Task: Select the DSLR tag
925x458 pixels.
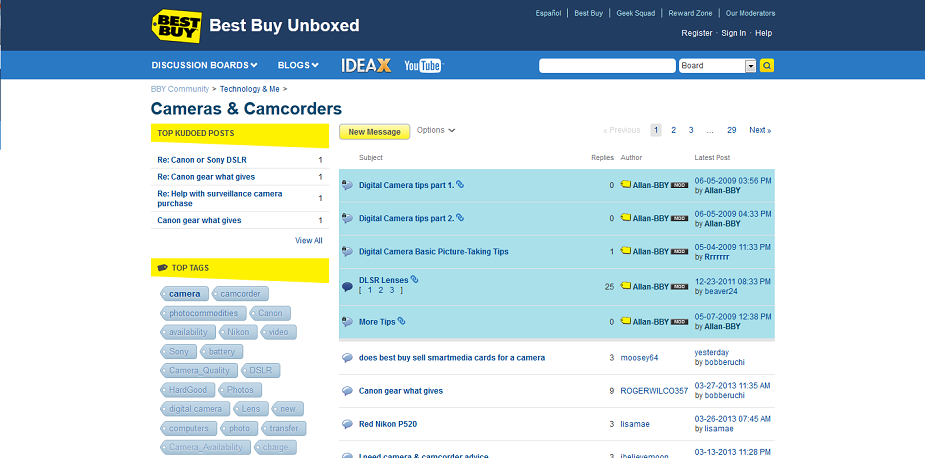Action: pyautogui.click(x=260, y=371)
